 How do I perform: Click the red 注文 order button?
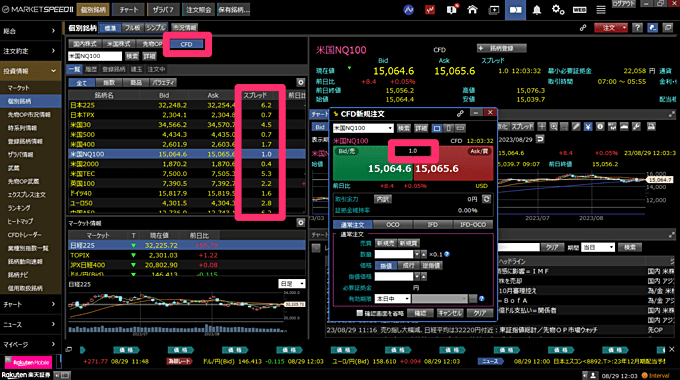(x=611, y=28)
